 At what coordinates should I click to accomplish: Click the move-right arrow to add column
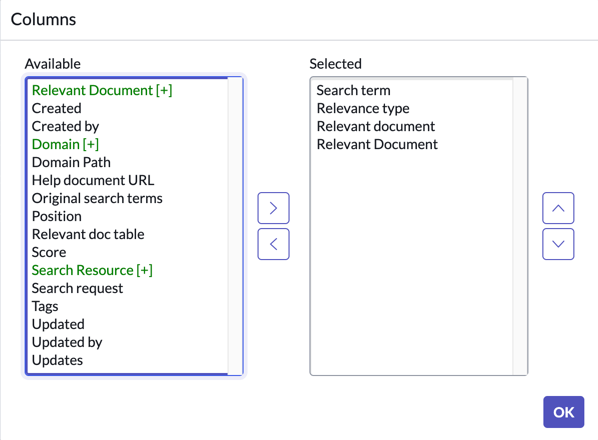click(273, 208)
